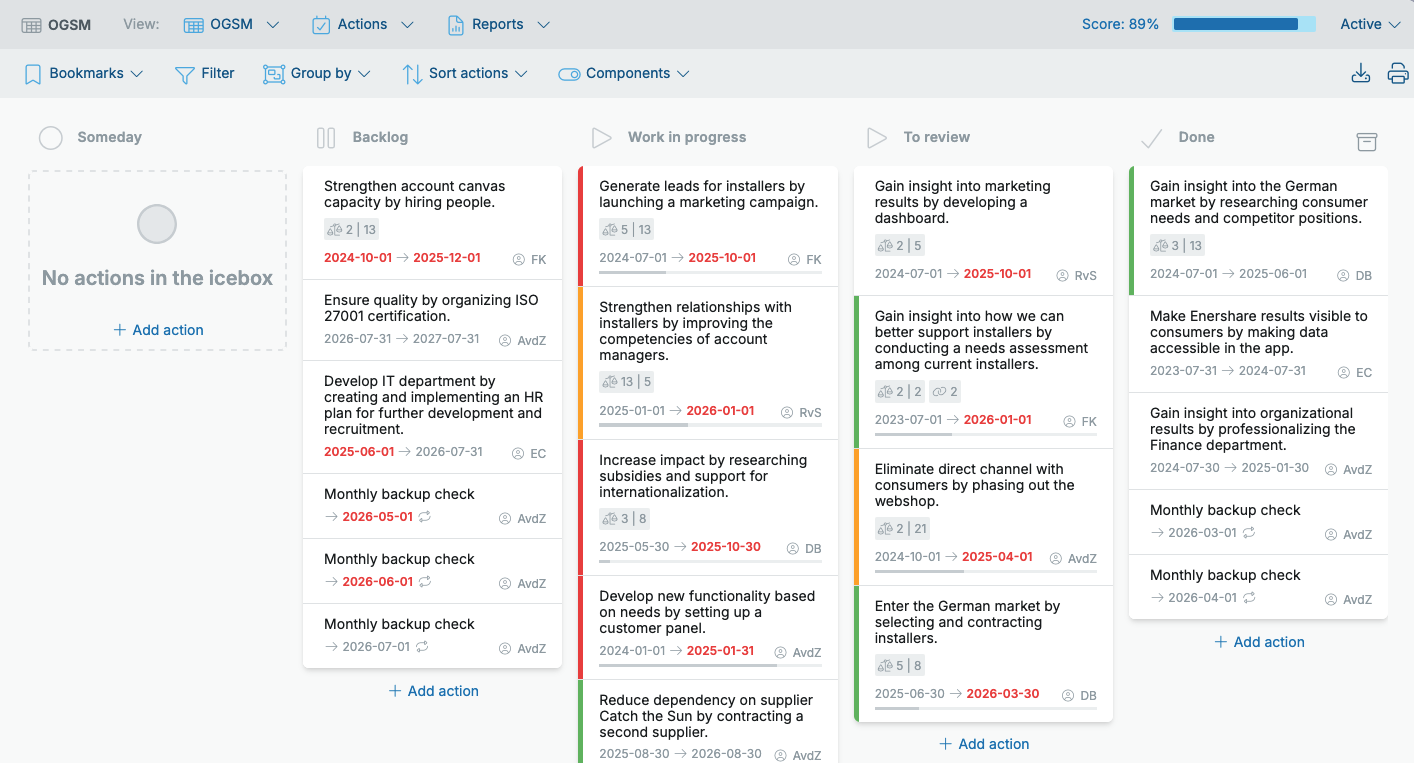Viewport: 1414px width, 763px height.
Task: Click progress bar on Enter the German market card
Action: [986, 708]
